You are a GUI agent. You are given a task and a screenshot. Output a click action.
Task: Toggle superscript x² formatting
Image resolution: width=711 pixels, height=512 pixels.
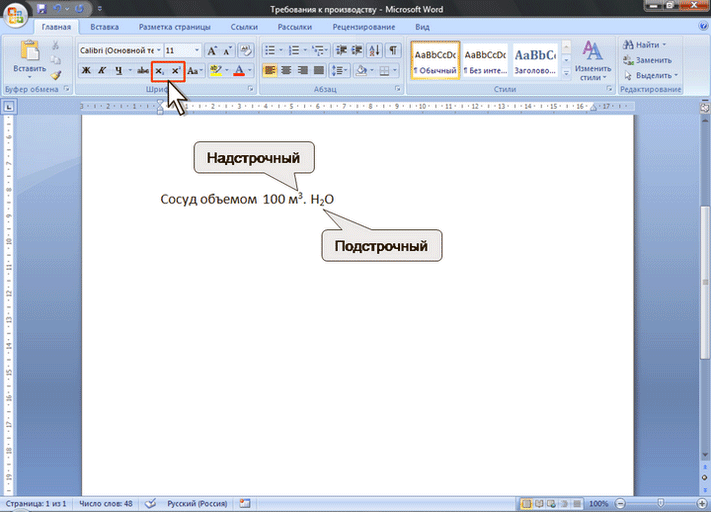(176, 71)
